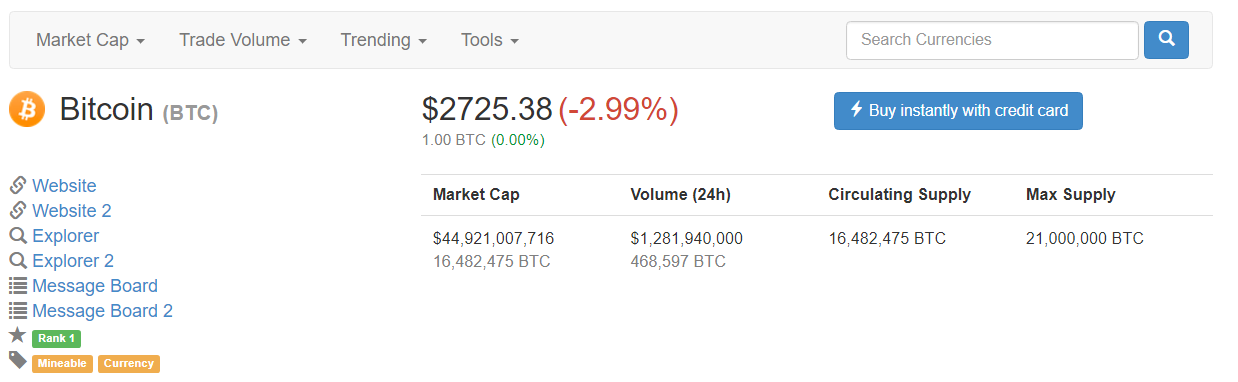Visit the Website 2 link
The image size is (1238, 382).
[x=72, y=211]
